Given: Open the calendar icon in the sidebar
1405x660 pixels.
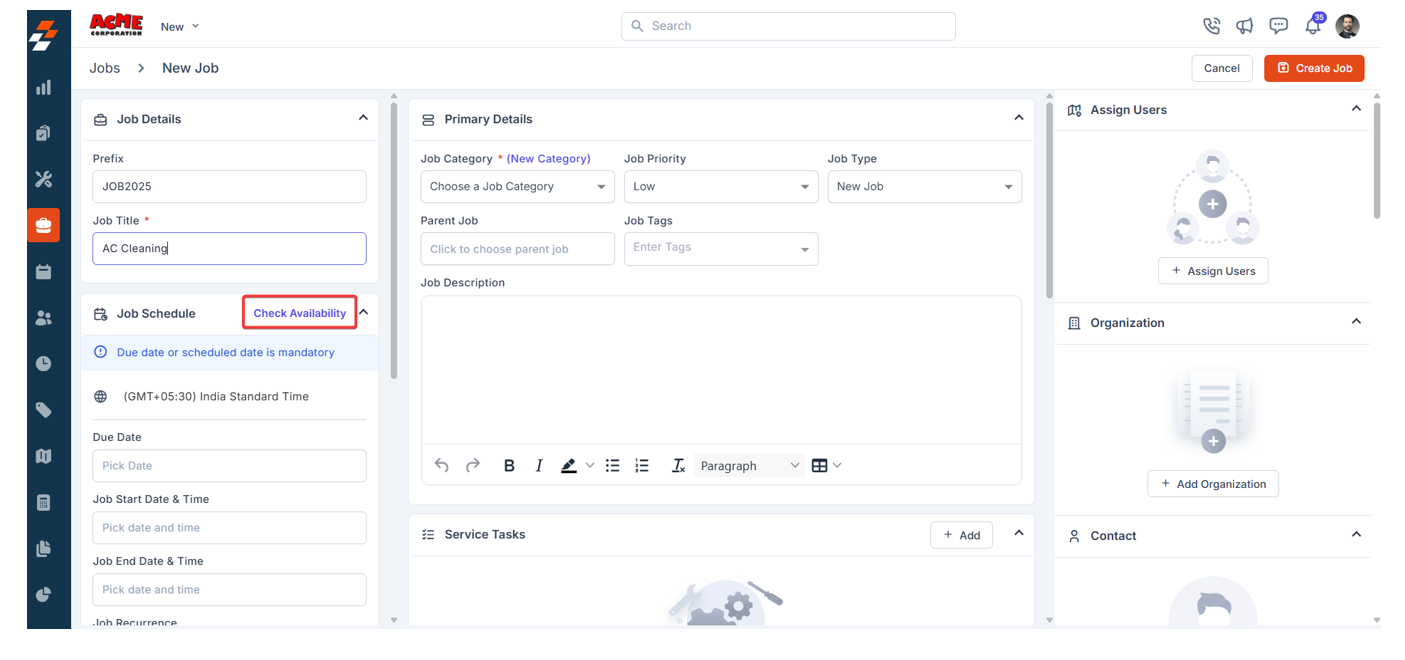Looking at the screenshot, I should pyautogui.click(x=43, y=271).
